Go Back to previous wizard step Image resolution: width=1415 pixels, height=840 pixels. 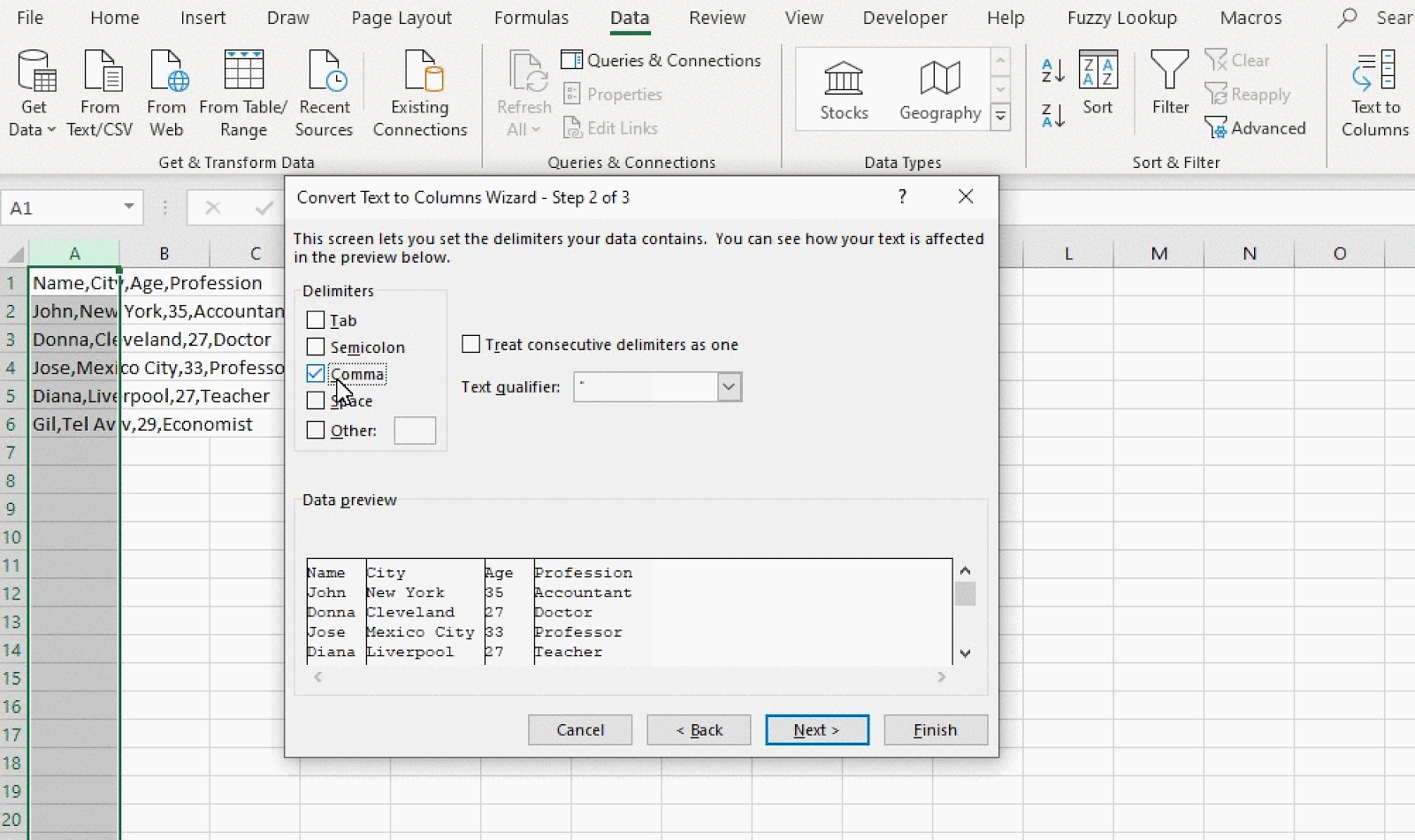click(699, 729)
